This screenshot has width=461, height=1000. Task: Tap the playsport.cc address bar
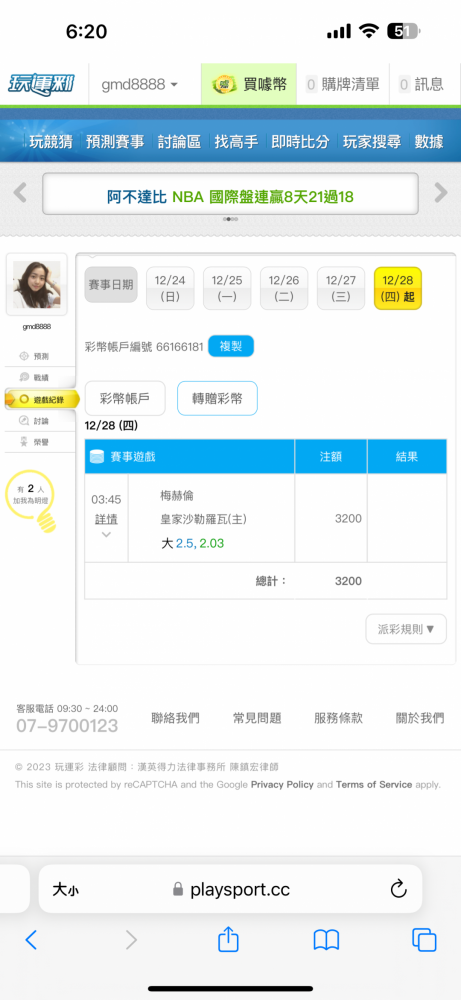point(230,889)
